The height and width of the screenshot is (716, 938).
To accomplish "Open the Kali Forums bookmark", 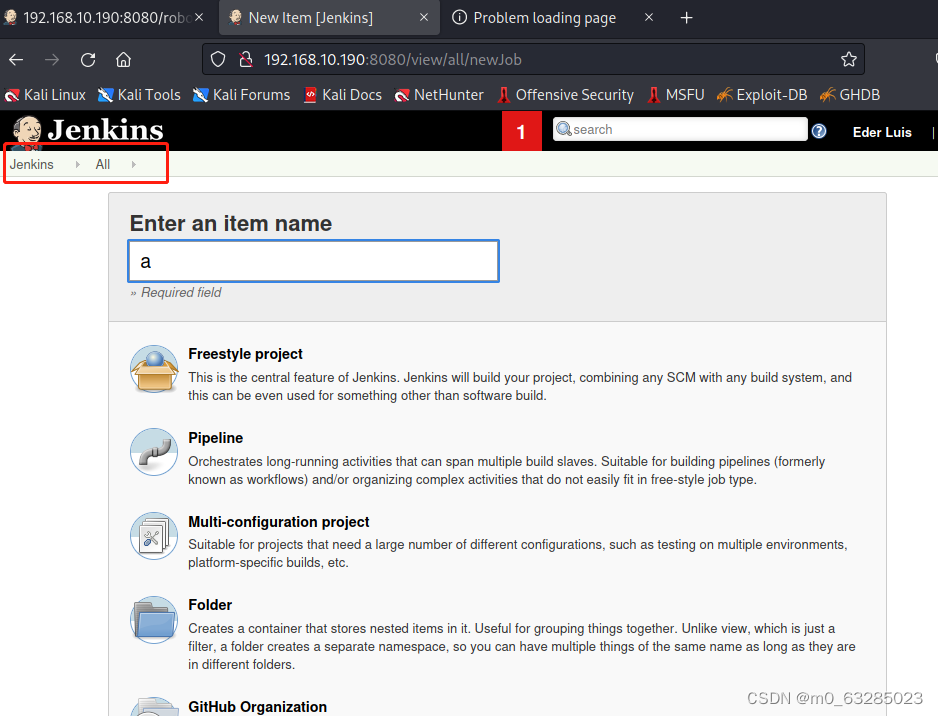I will point(242,95).
